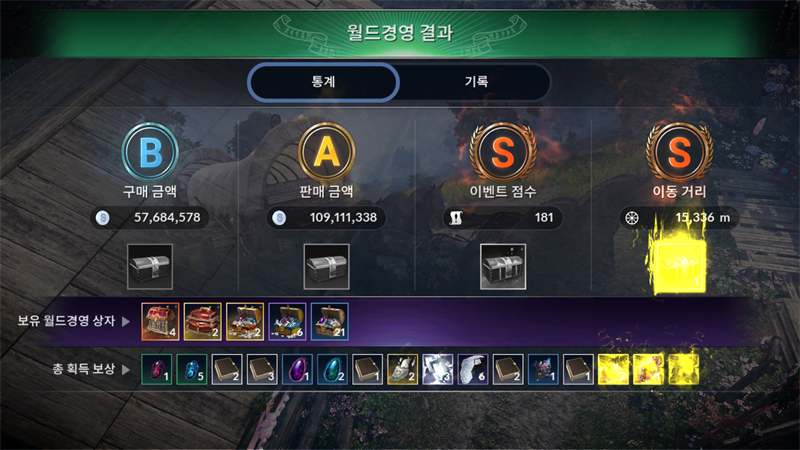Open the silver chest under 판매 금액
800x450 pixels.
tap(327, 266)
